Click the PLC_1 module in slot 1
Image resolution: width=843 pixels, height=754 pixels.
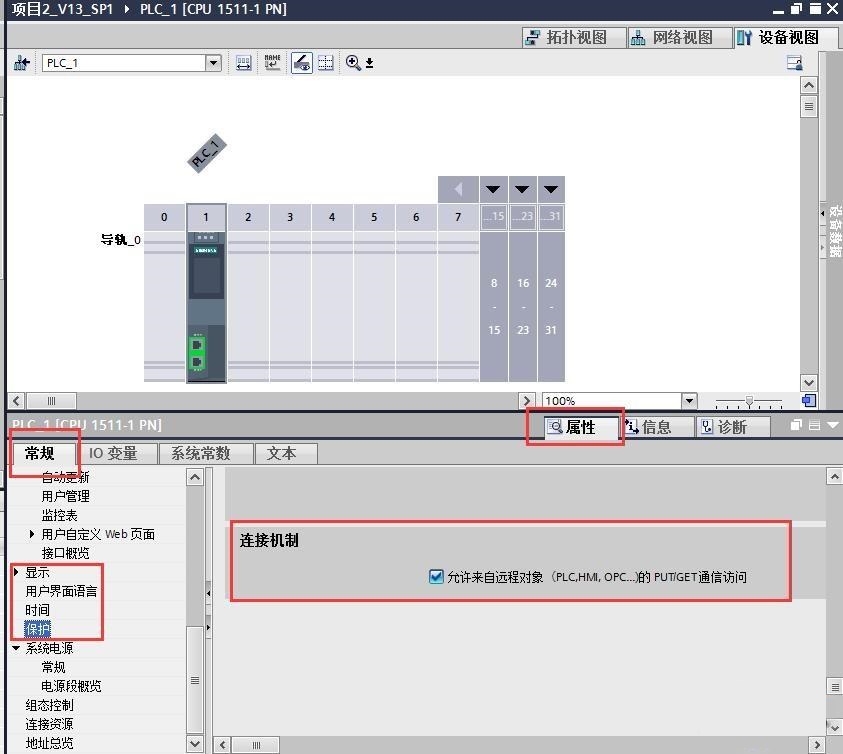205,290
